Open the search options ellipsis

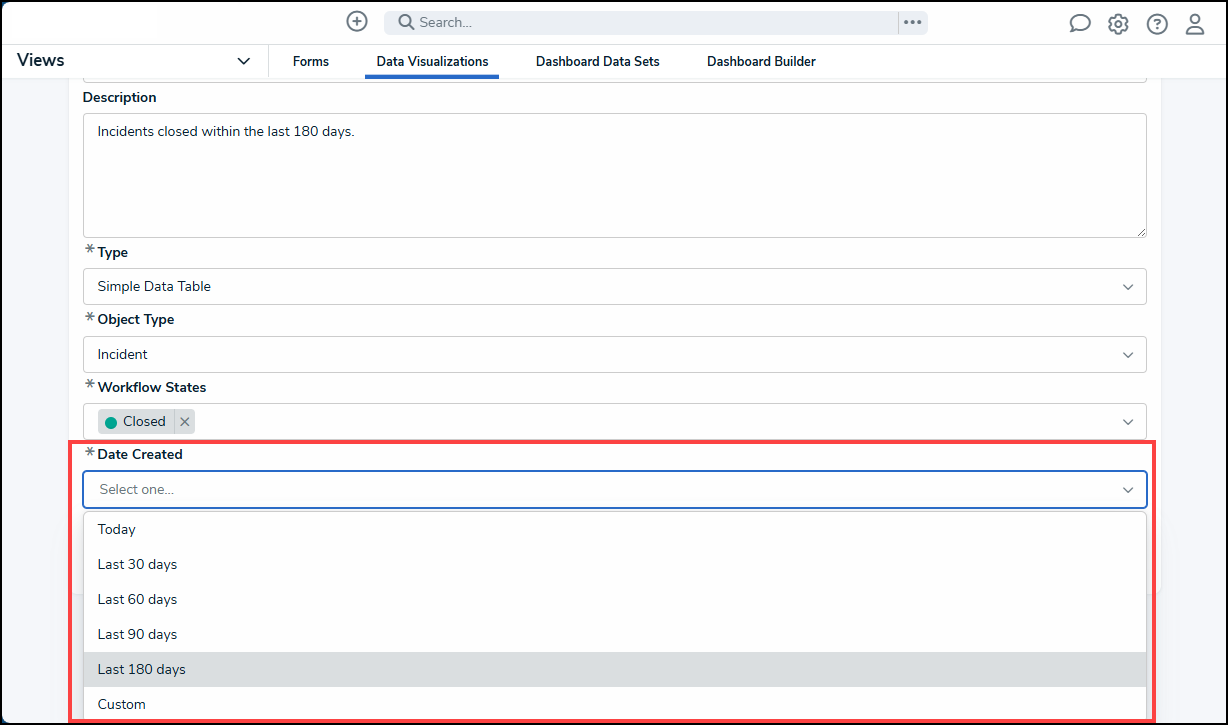point(912,22)
